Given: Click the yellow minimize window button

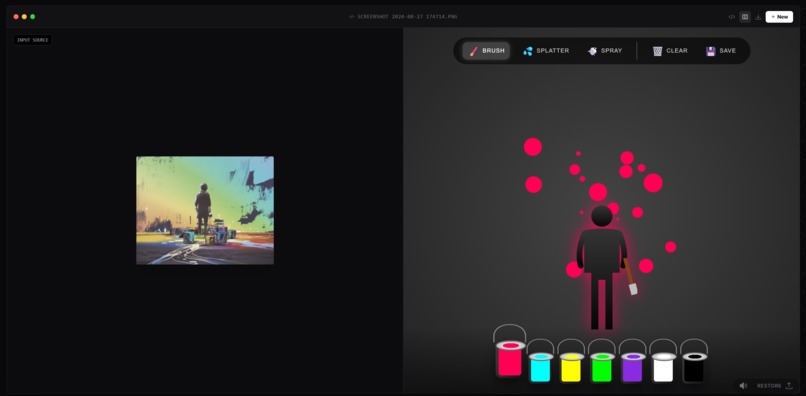Looking at the screenshot, I should pos(24,17).
